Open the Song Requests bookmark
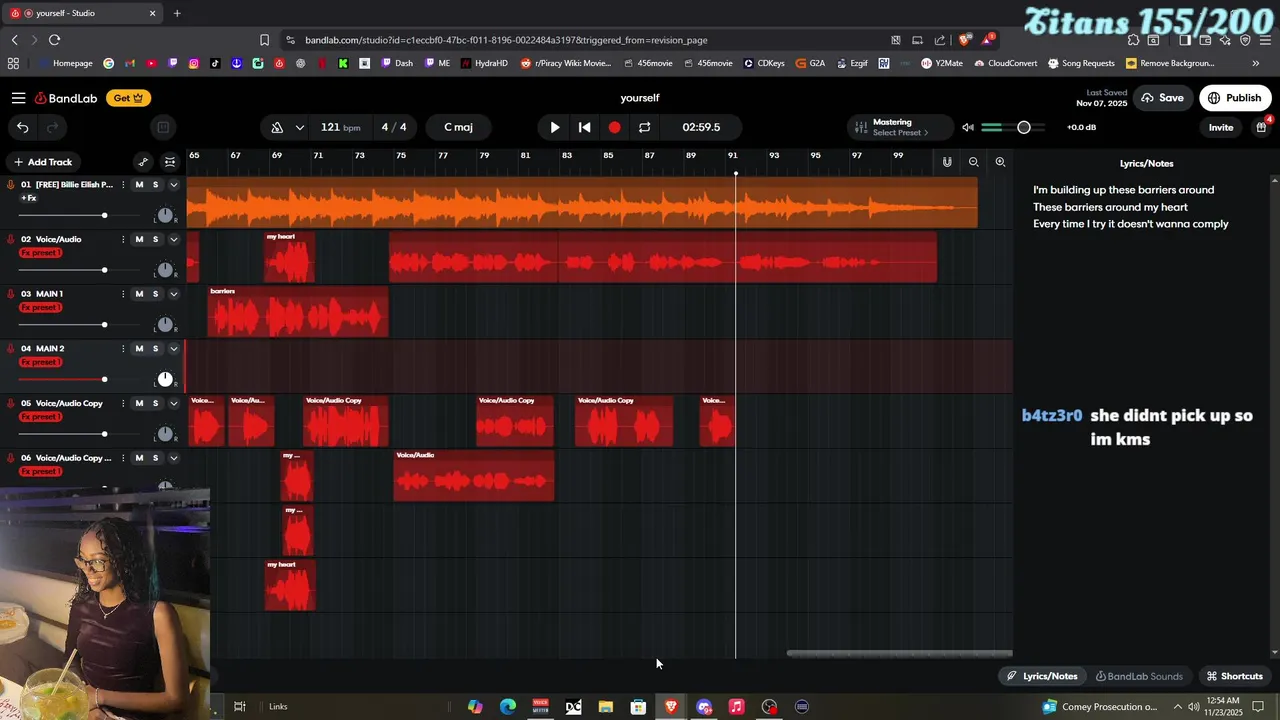This screenshot has width=1280, height=720. (1081, 63)
